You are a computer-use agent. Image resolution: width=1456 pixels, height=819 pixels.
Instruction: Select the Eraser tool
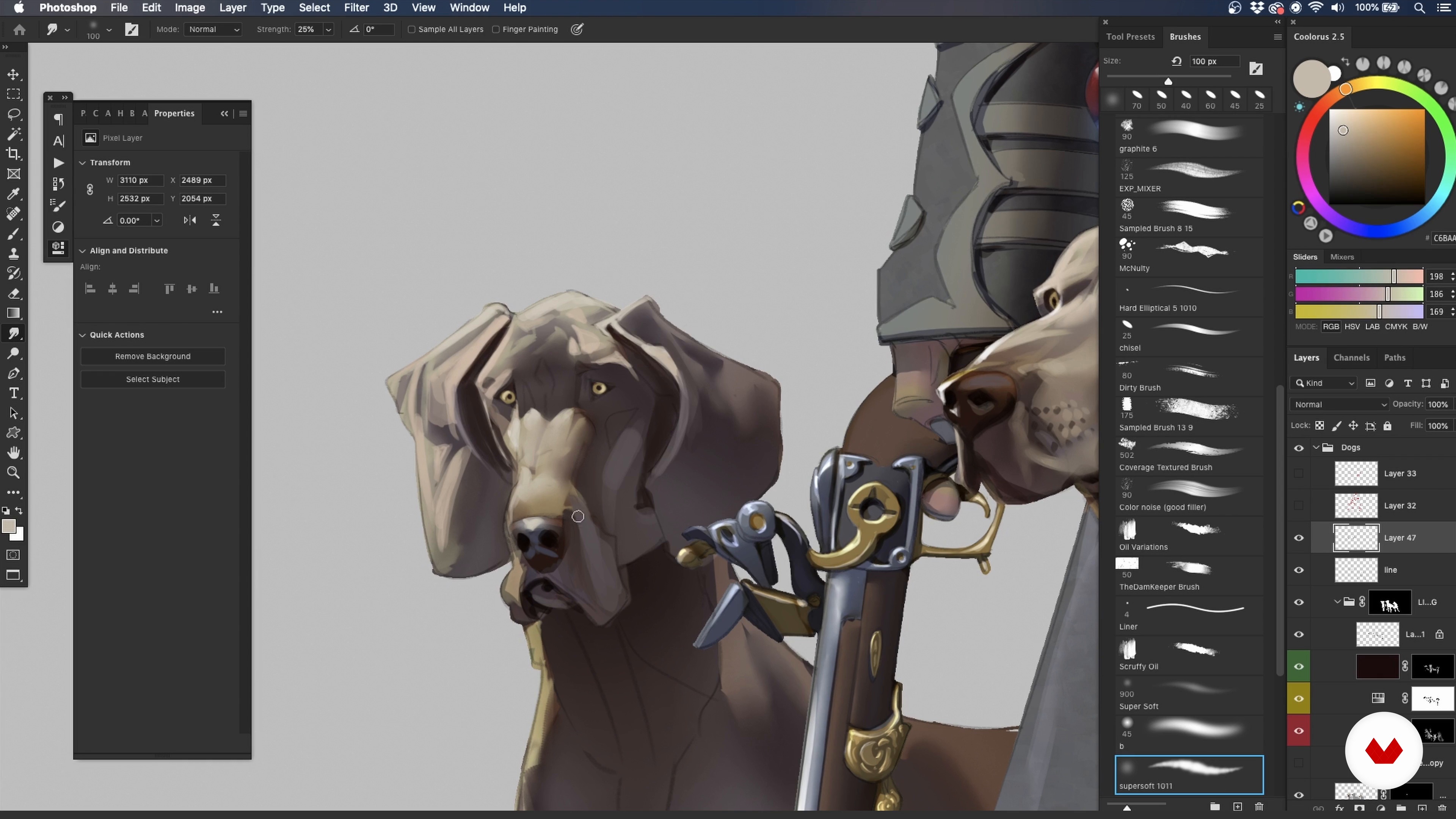coord(14,293)
